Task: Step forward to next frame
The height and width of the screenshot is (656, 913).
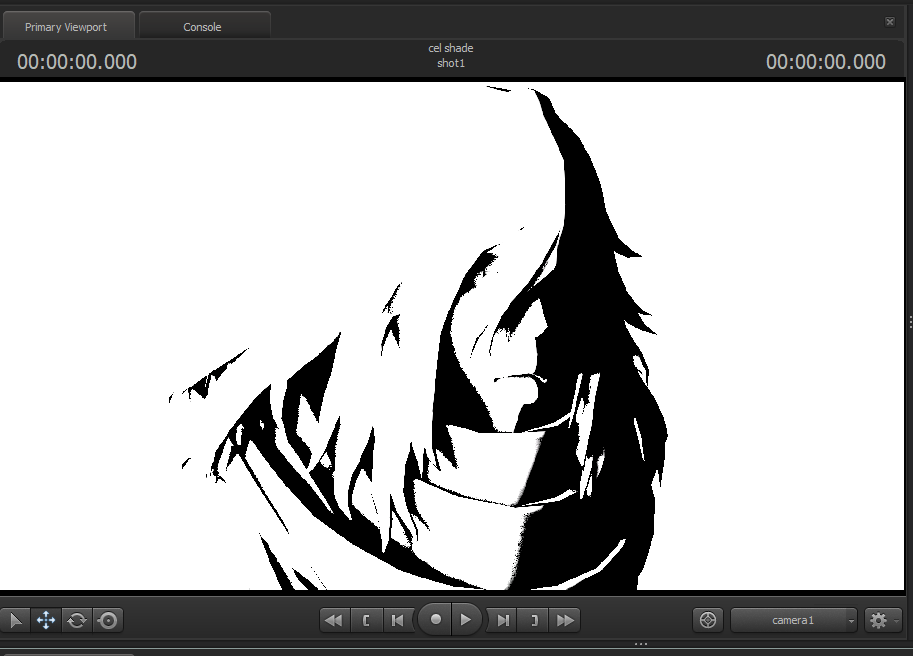Action: (502, 620)
